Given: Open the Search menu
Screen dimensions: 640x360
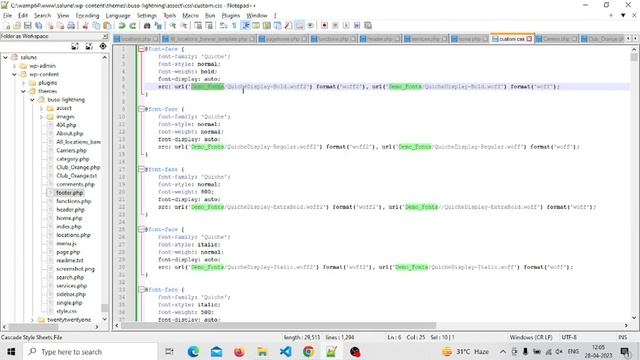Looking at the screenshot, I should 42,16.
